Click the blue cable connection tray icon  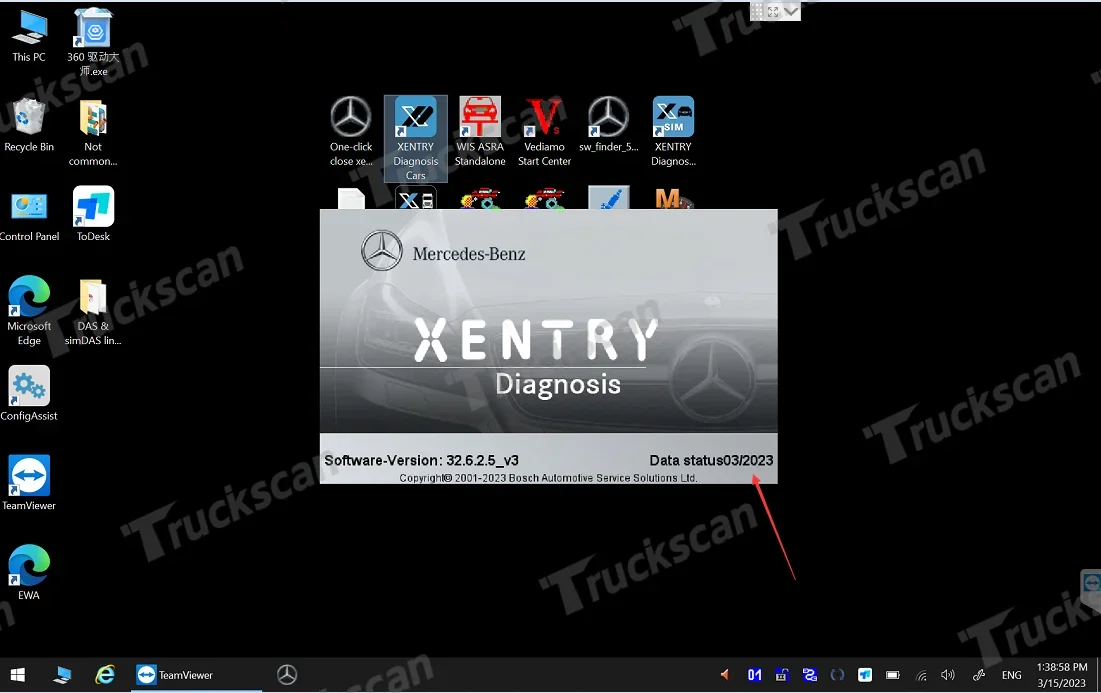[x=810, y=675]
